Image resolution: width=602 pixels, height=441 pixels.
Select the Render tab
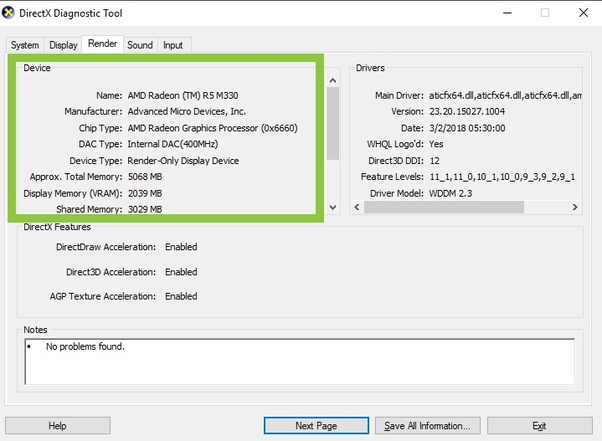point(103,44)
